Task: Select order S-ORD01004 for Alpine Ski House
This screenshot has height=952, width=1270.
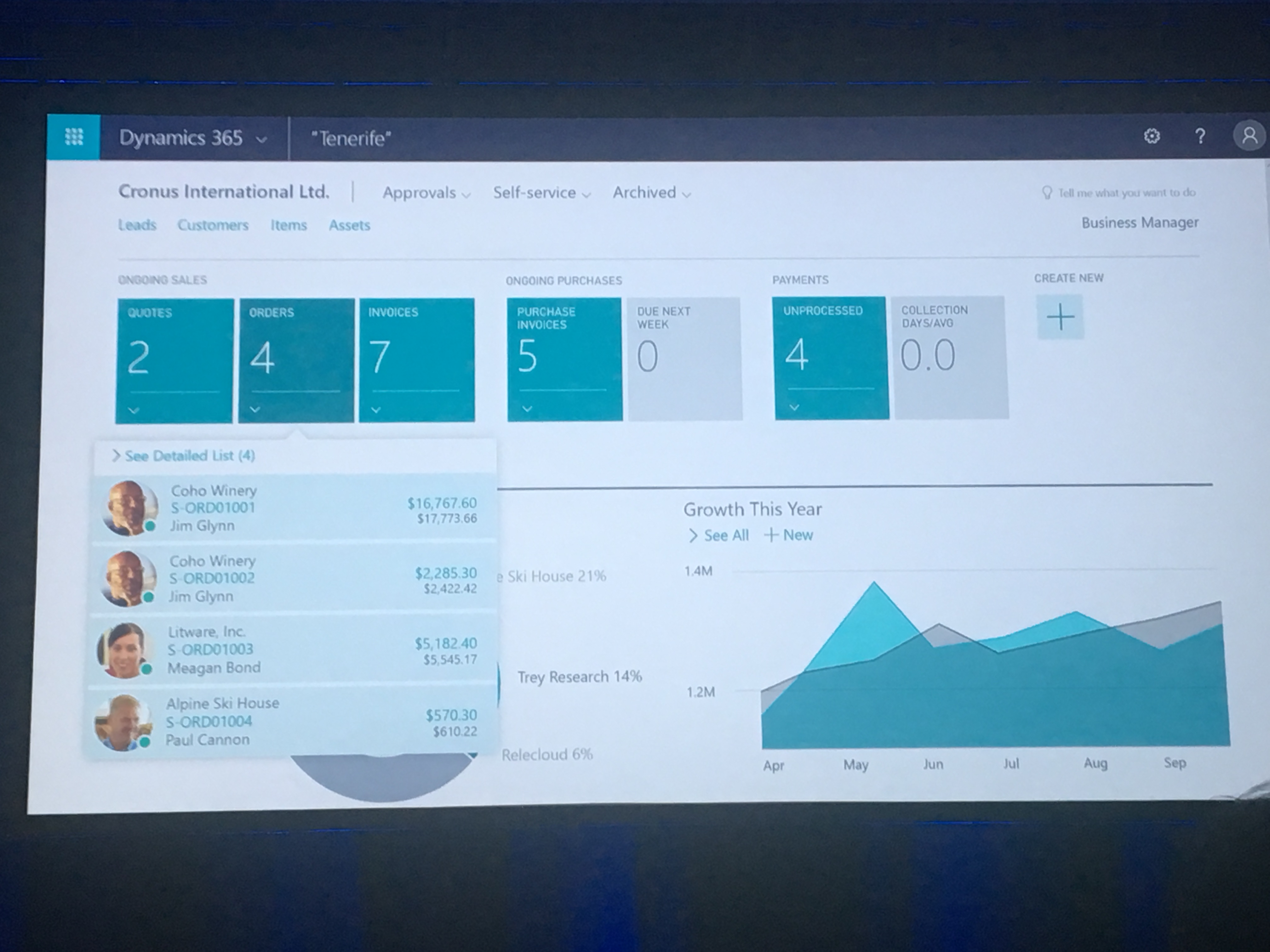Action: 290,721
